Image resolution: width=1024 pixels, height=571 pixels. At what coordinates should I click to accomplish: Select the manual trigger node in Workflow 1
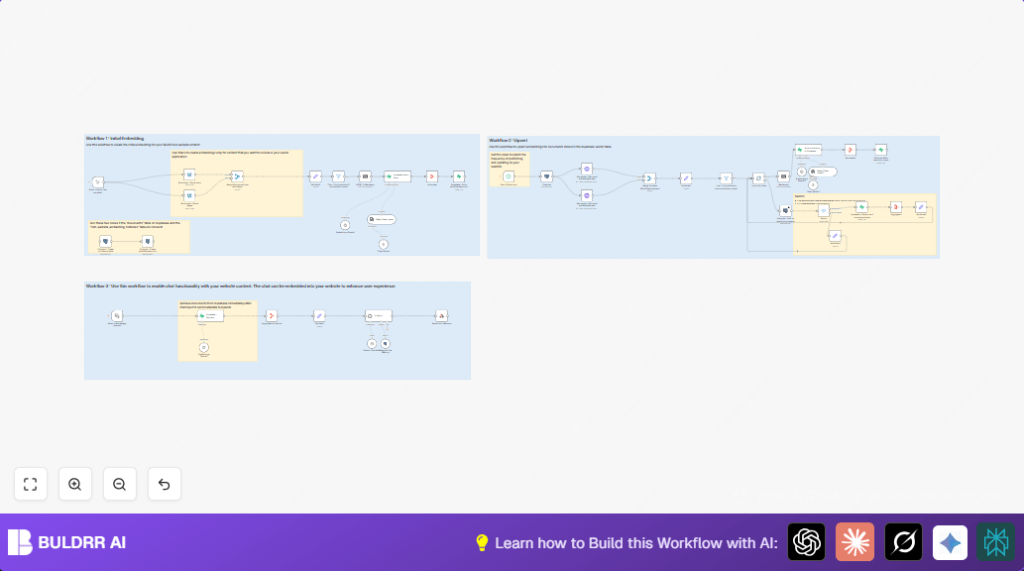98,182
